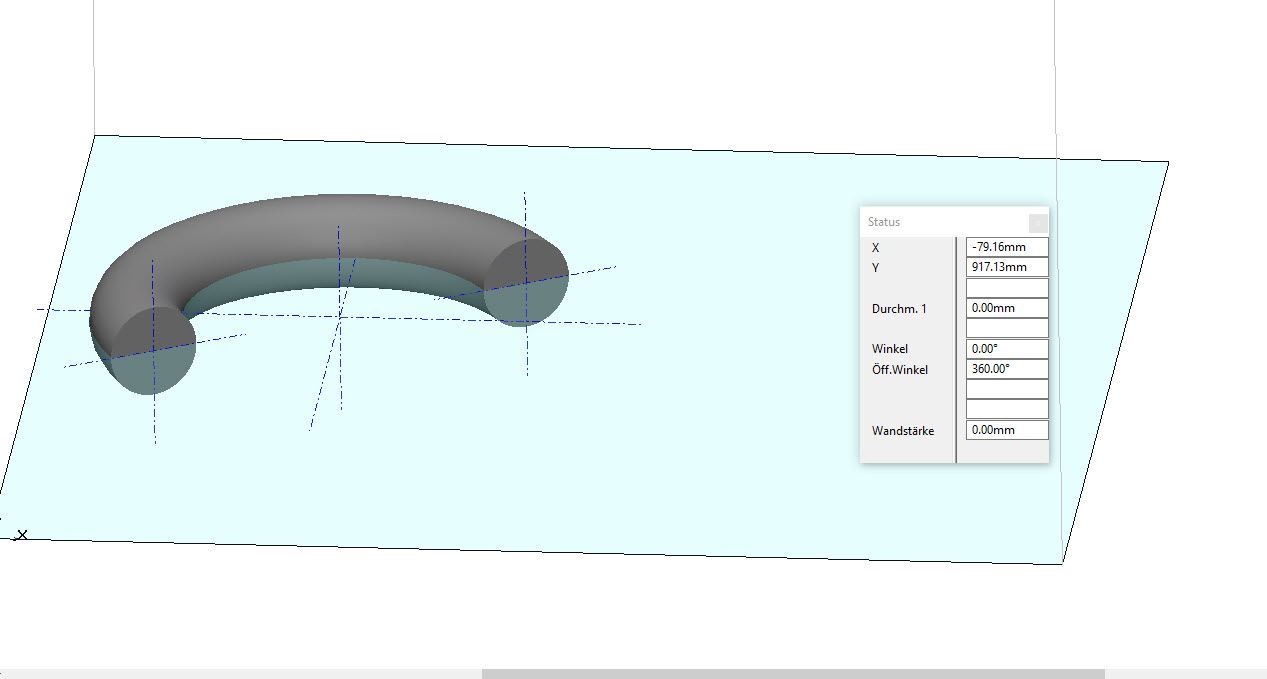Click the Winkel label text
Image resolution: width=1267 pixels, height=679 pixels.
point(890,349)
